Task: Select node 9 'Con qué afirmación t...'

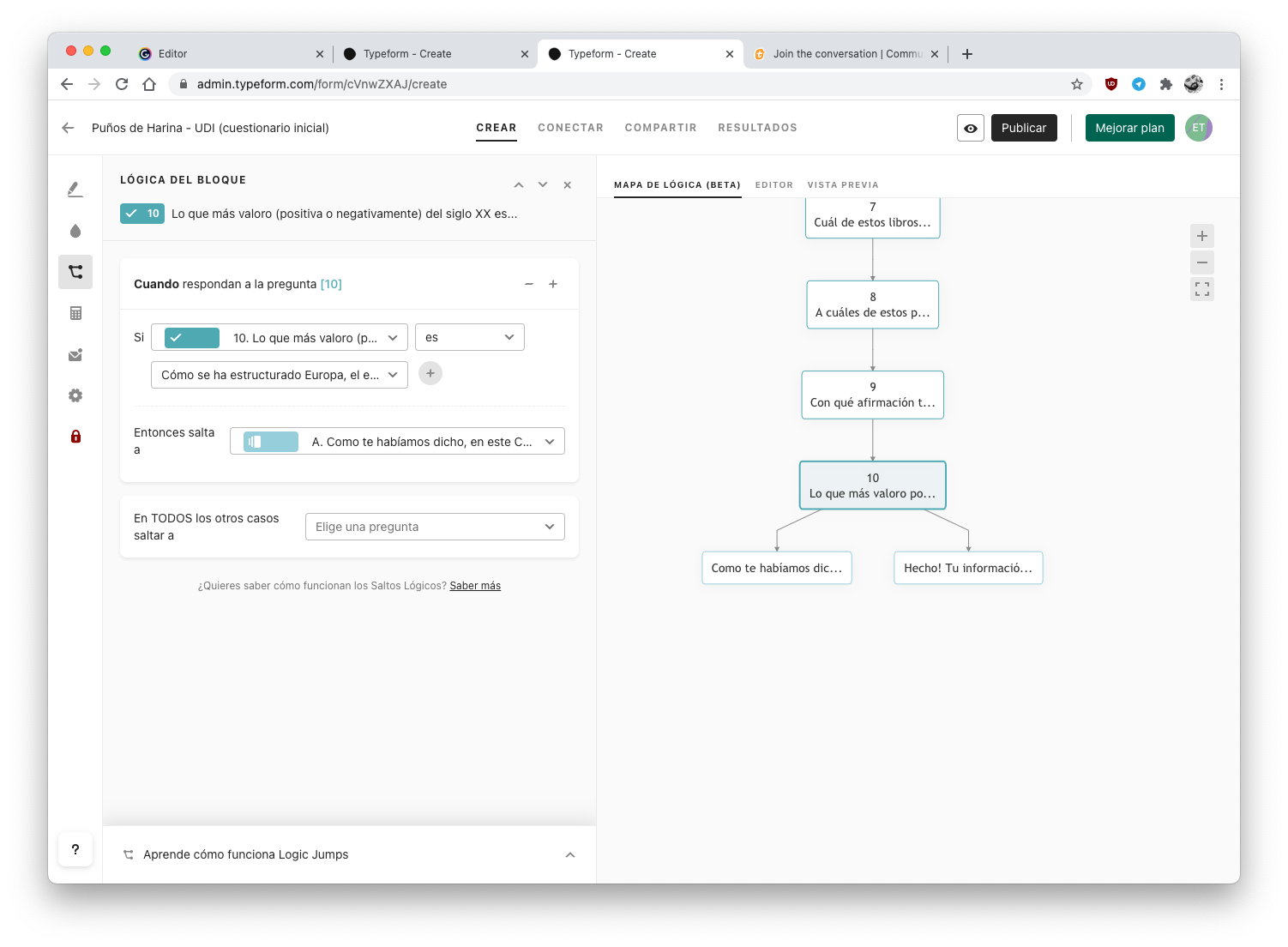Action: (x=872, y=395)
